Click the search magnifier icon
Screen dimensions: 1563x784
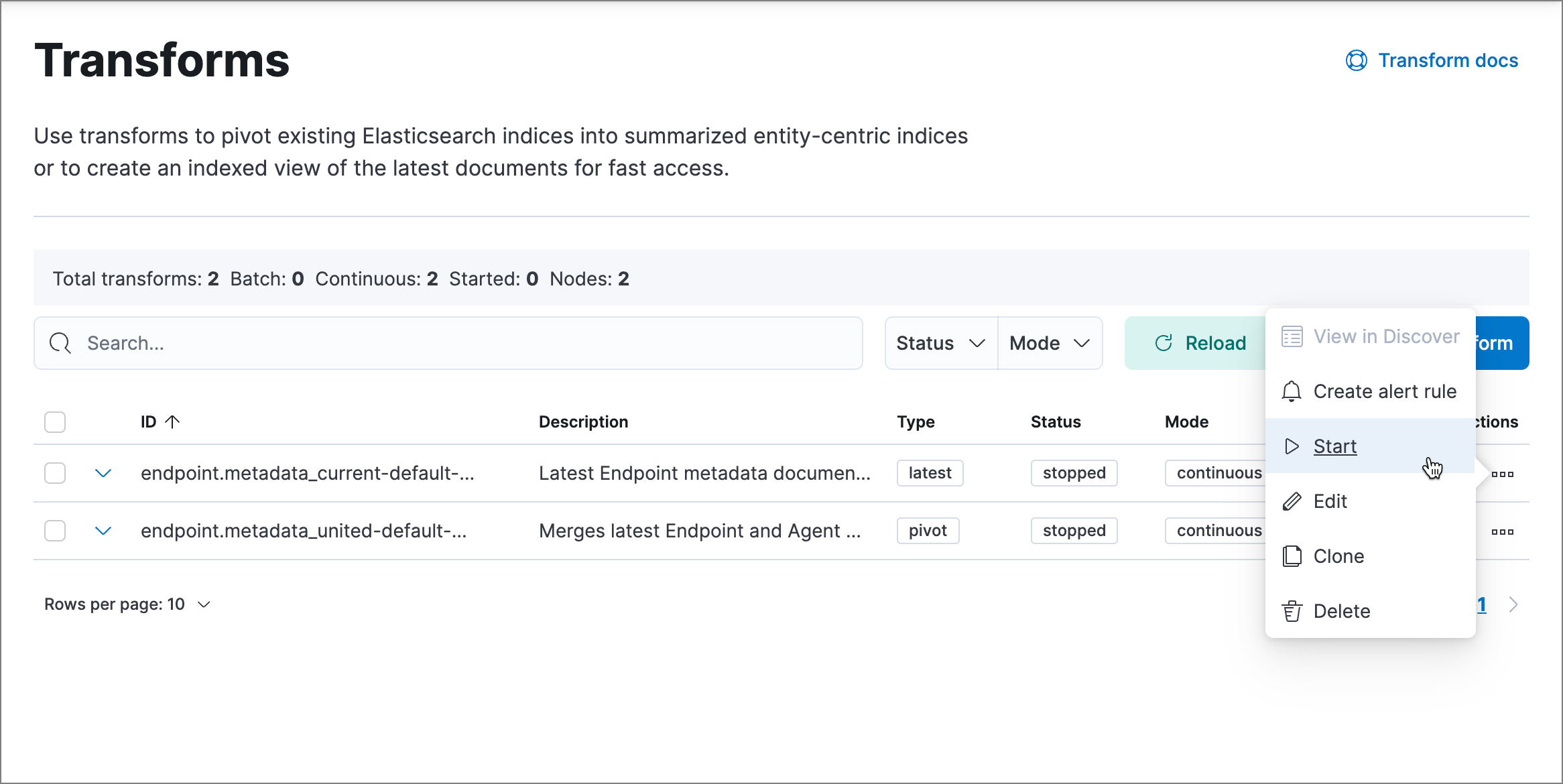[60, 342]
